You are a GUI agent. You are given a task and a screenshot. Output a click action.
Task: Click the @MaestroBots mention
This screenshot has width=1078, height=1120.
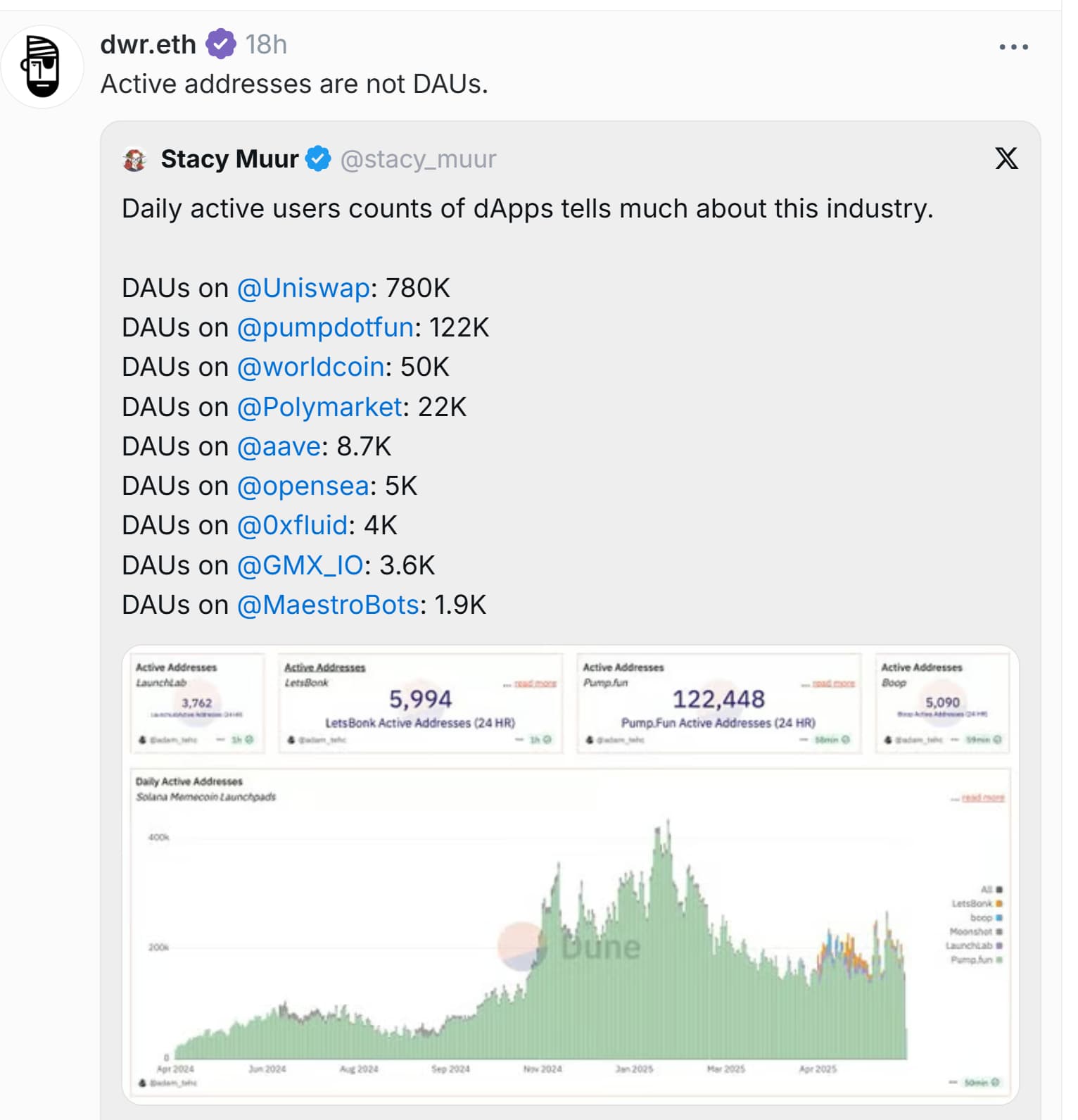(328, 605)
